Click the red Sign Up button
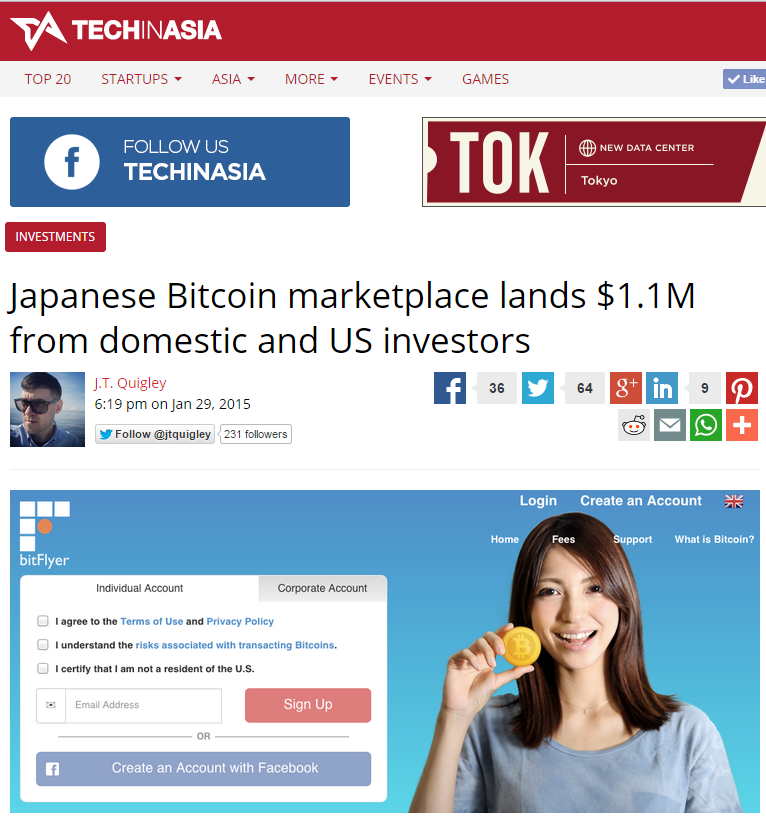This screenshot has width=766, height=818. pyautogui.click(x=308, y=705)
